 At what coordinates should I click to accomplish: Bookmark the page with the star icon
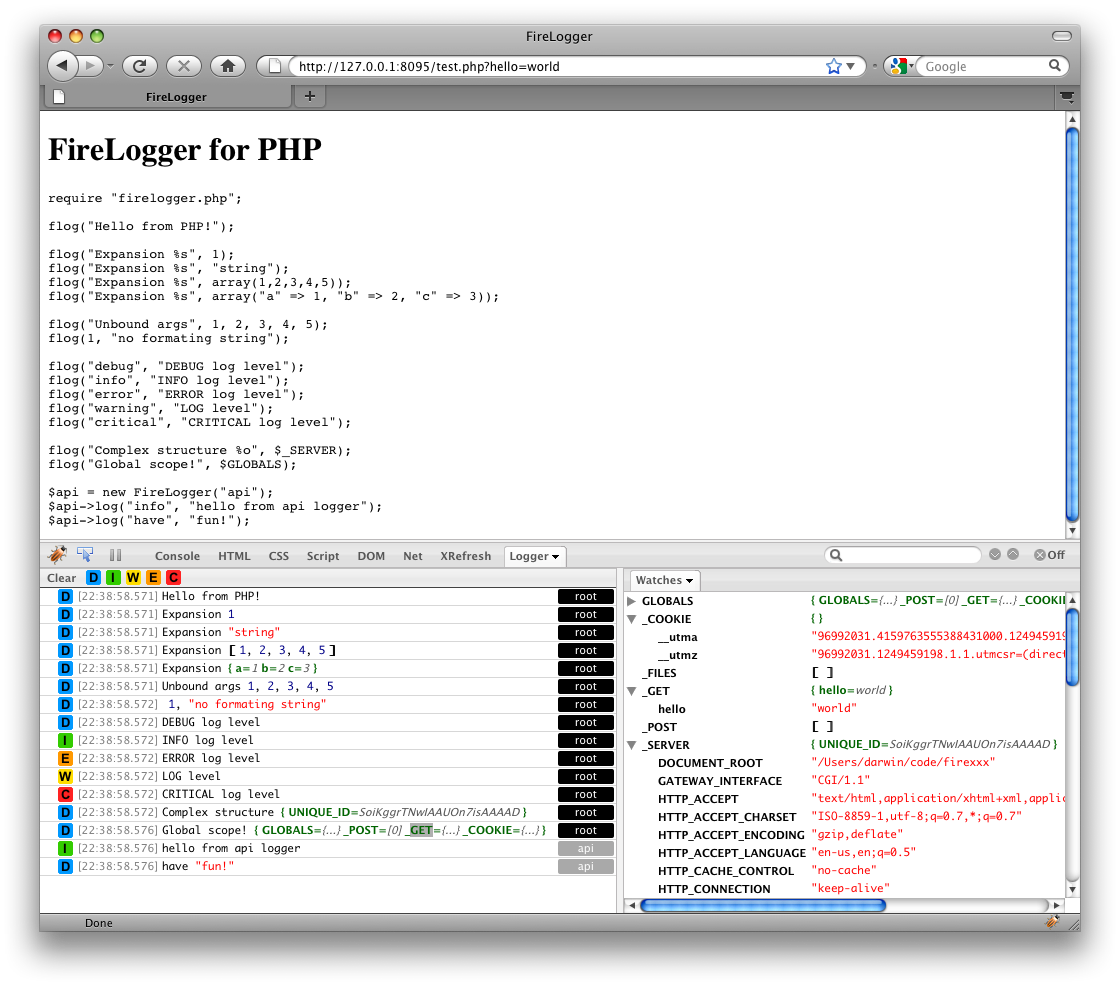click(x=833, y=66)
